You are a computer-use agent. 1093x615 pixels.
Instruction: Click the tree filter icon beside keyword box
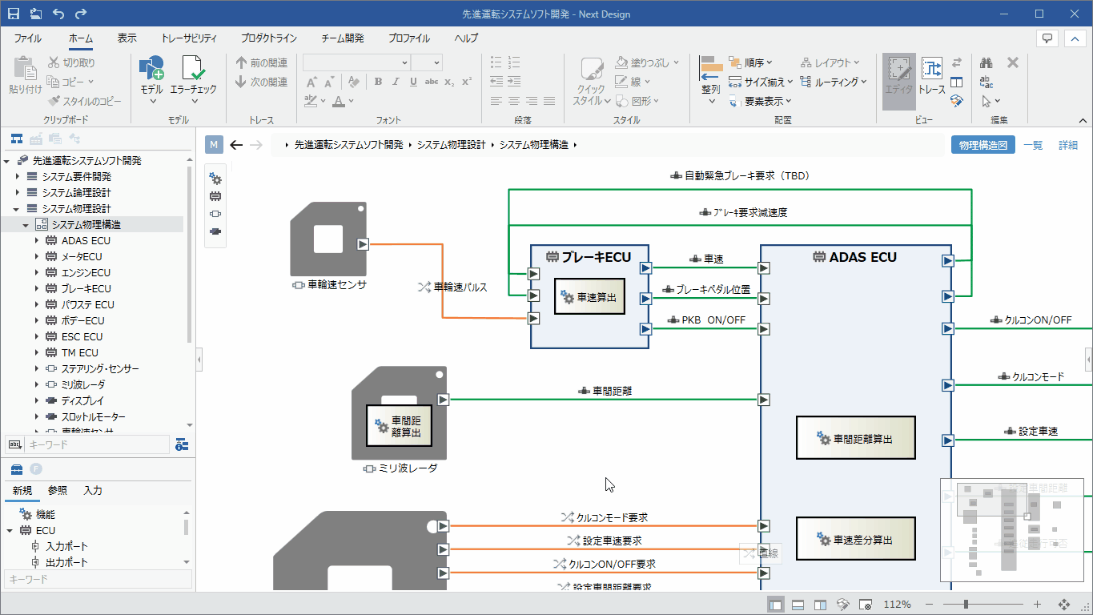point(182,444)
